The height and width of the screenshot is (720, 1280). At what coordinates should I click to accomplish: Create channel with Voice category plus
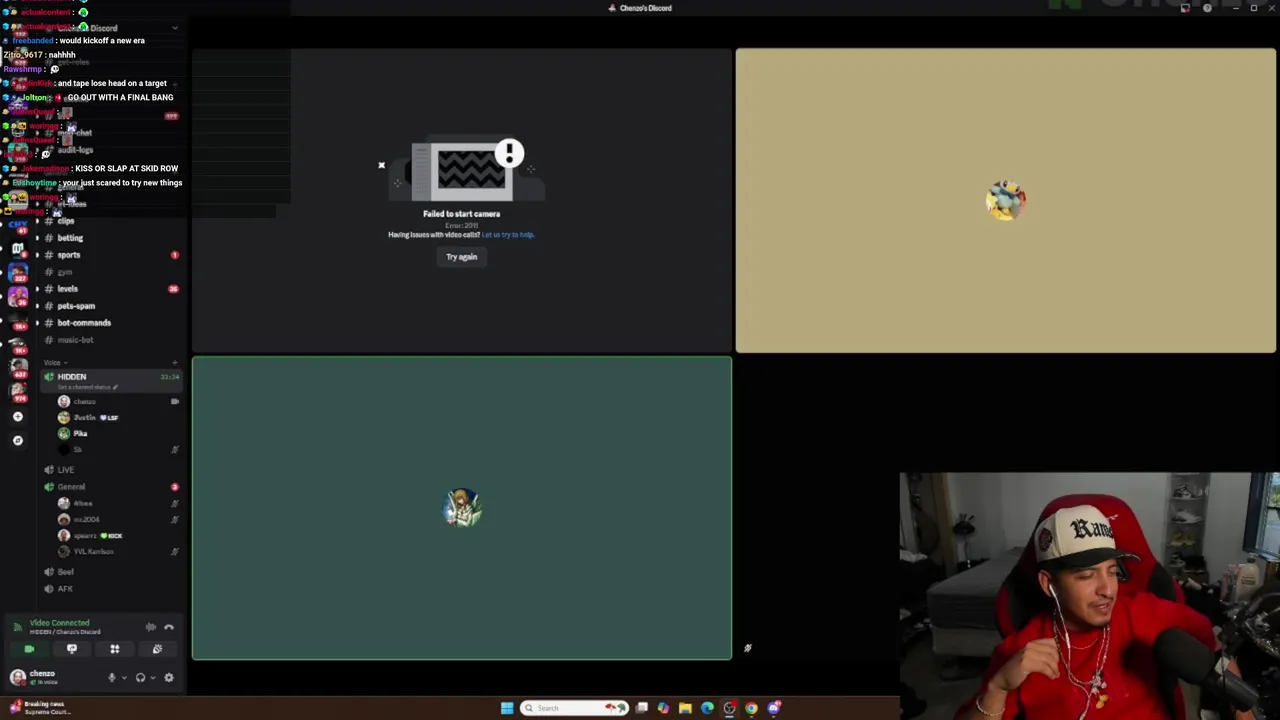pos(175,362)
